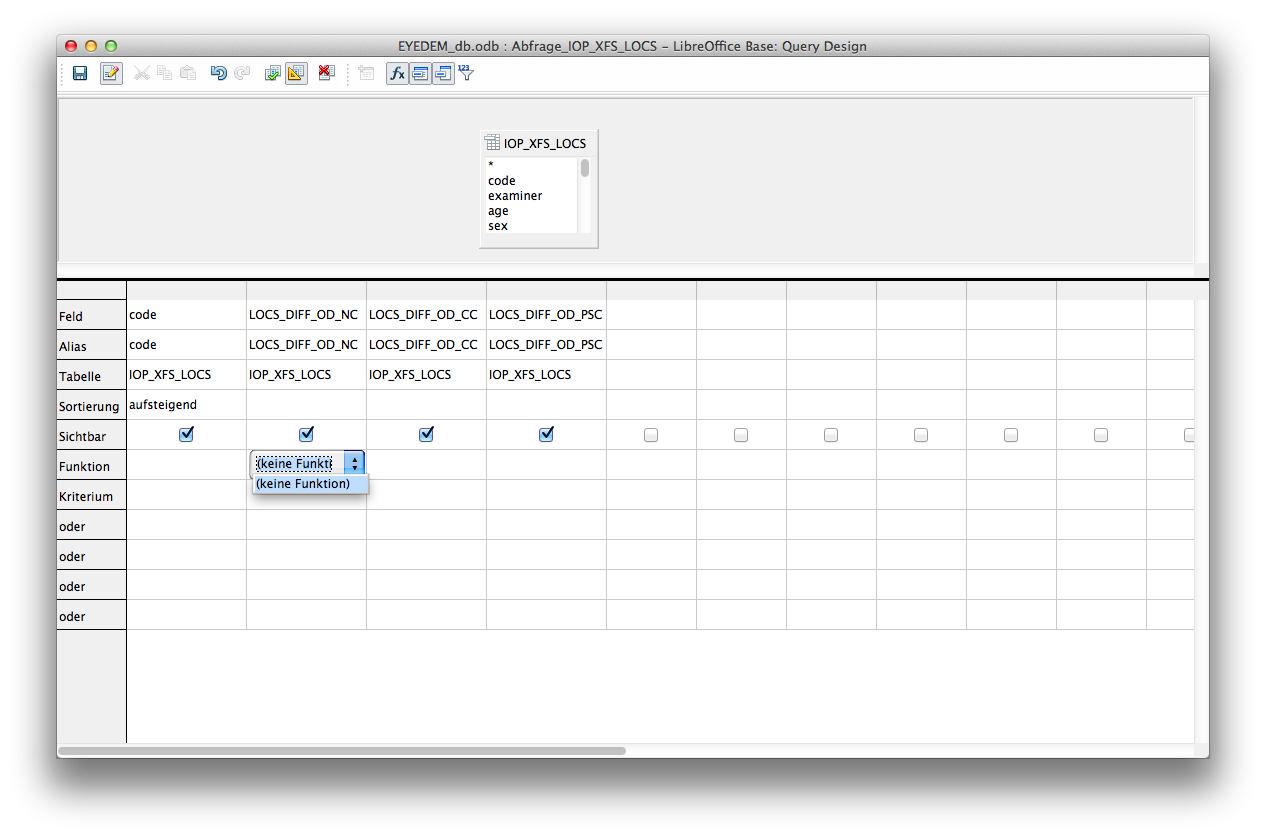Click Feld cell containing 'code'
Viewport: 1266px width, 837px height.
(x=186, y=315)
